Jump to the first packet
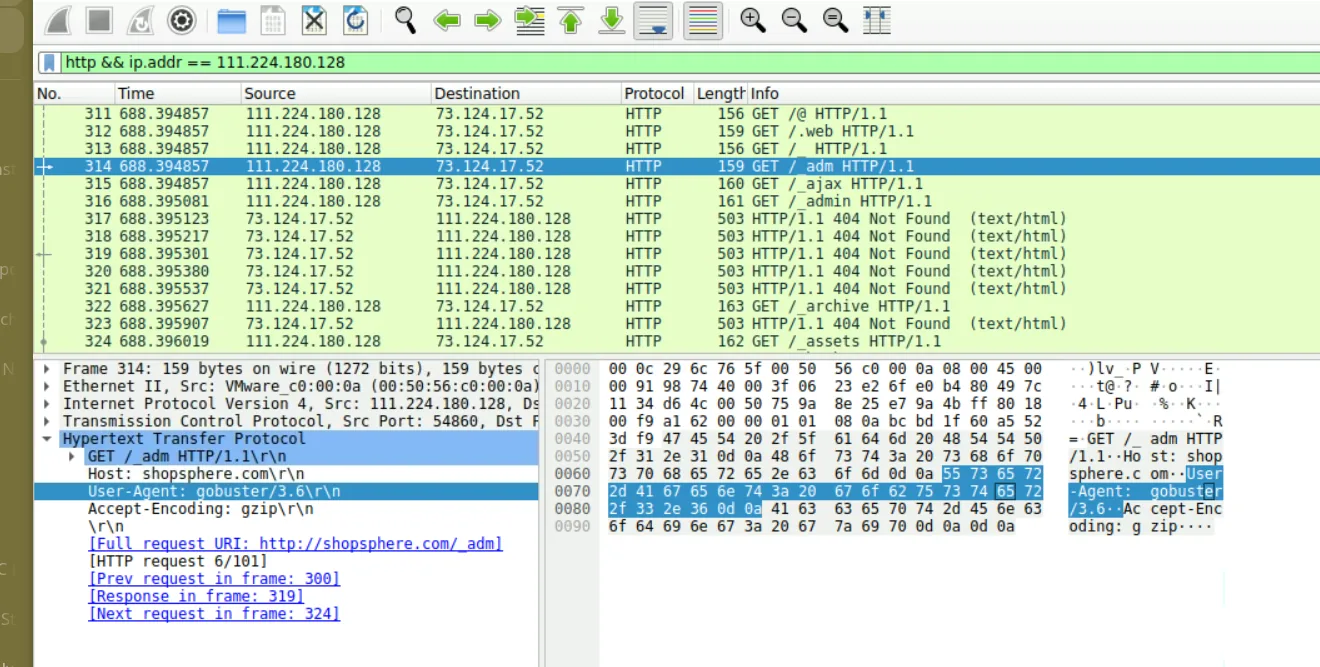 click(571, 20)
